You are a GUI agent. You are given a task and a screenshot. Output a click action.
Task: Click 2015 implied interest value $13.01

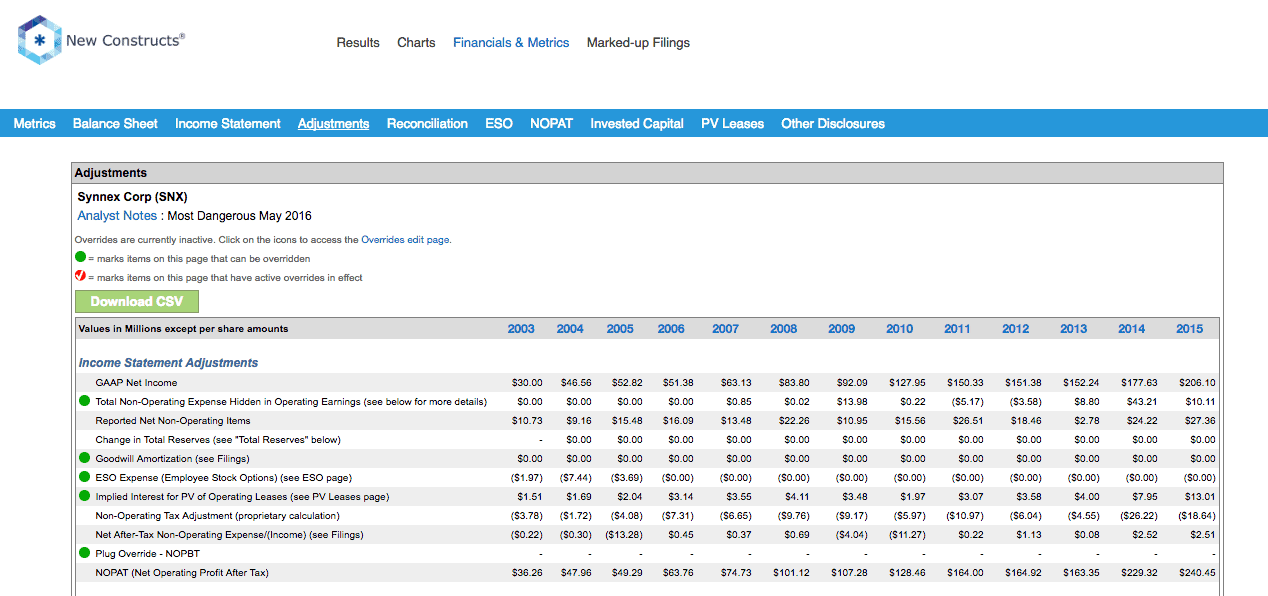point(1200,497)
